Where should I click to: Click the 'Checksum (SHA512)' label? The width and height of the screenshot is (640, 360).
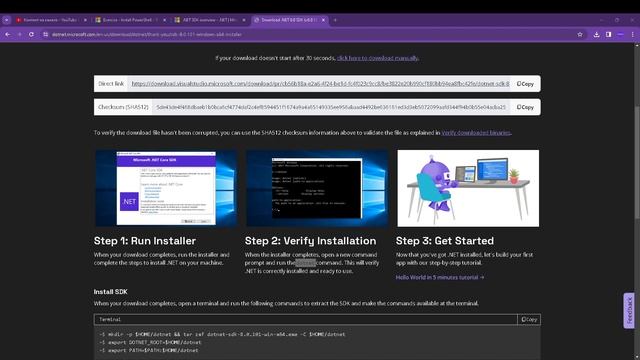click(x=123, y=107)
